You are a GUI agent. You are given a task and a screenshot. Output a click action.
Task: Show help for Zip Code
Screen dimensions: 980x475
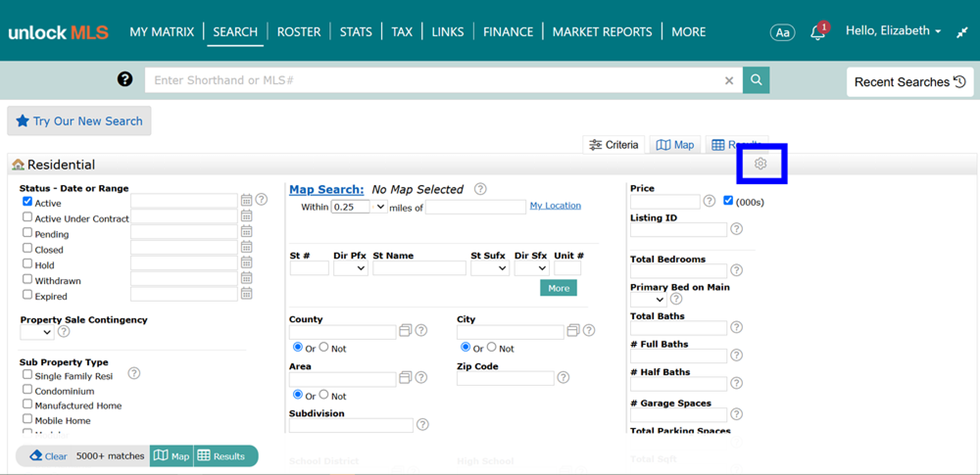pyautogui.click(x=563, y=377)
